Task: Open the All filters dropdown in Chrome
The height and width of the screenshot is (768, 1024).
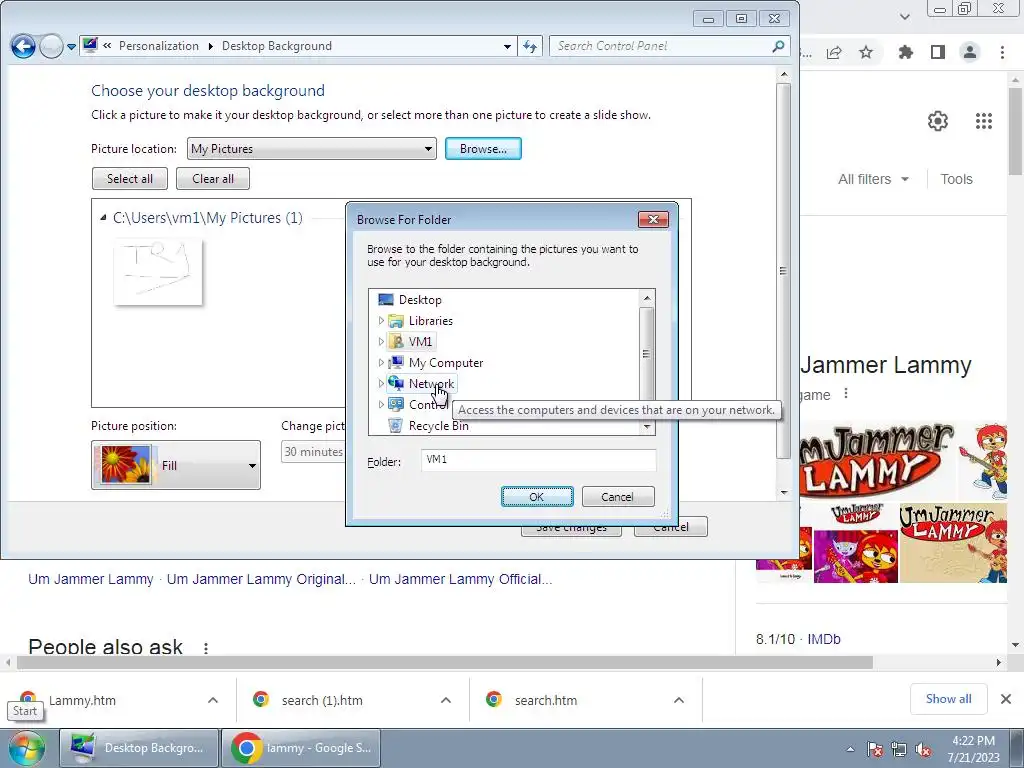Action: point(873,179)
